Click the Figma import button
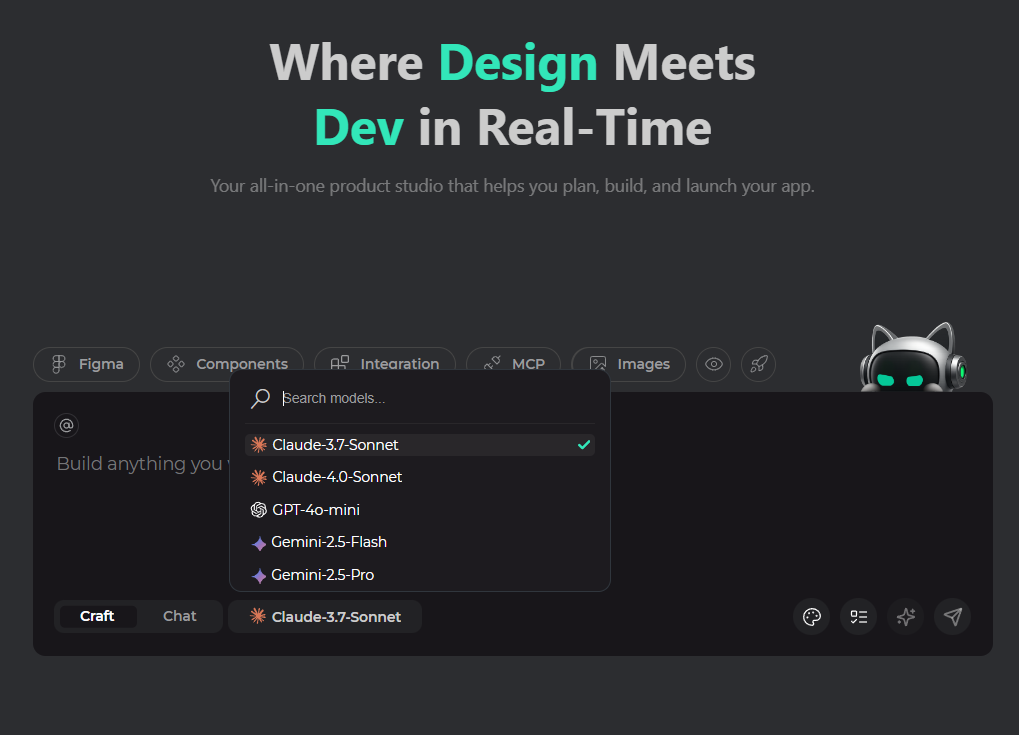The image size is (1019, 735). tap(86, 364)
